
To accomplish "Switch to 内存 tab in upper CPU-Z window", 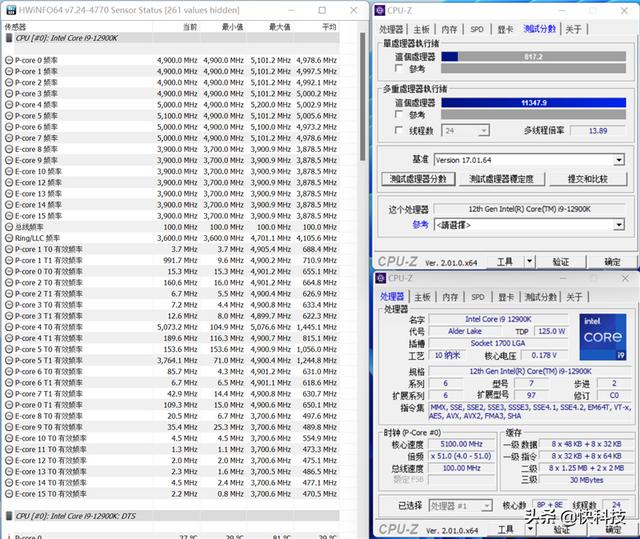I will (x=449, y=29).
